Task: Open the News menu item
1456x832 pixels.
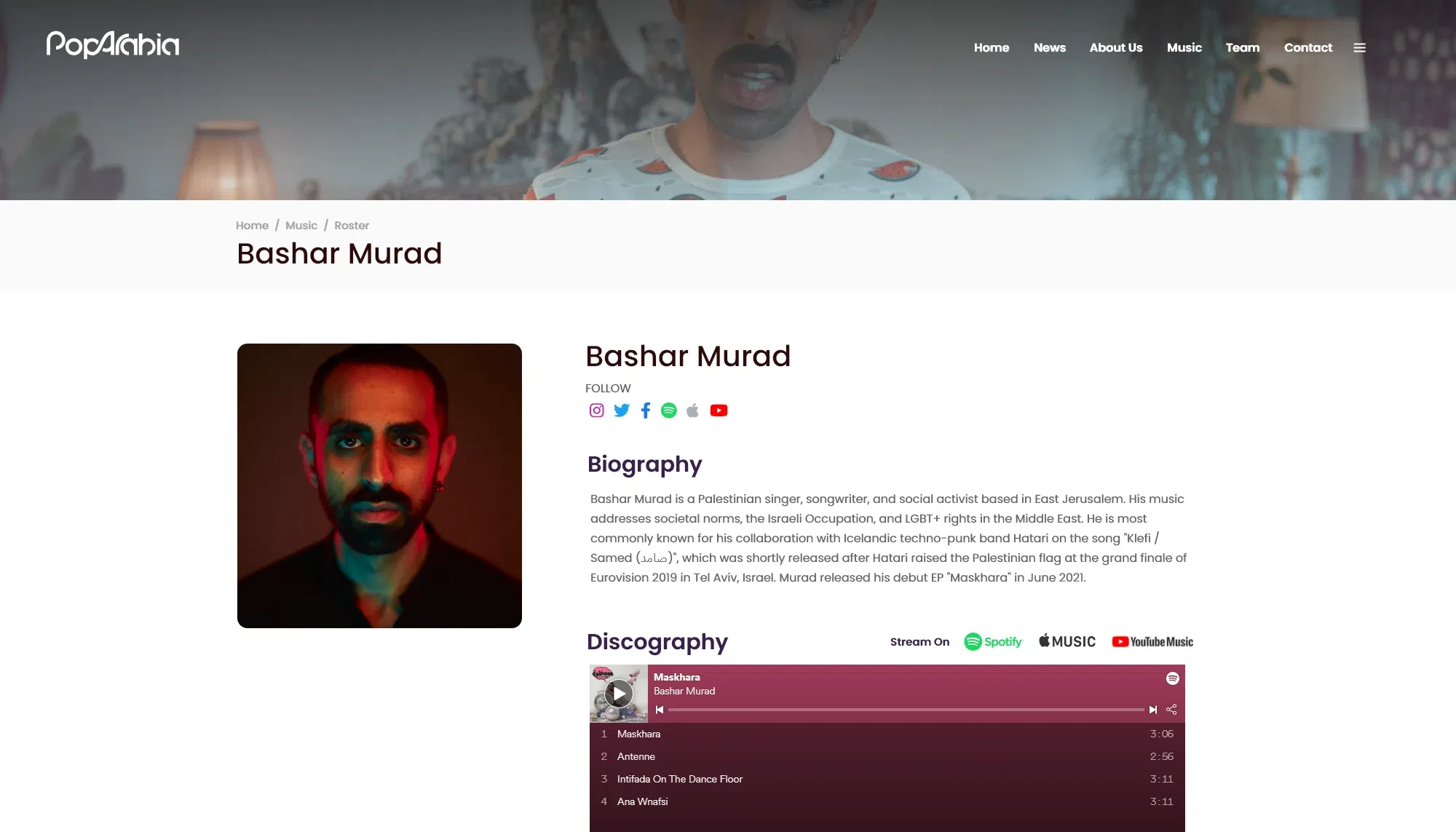Action: tap(1049, 48)
